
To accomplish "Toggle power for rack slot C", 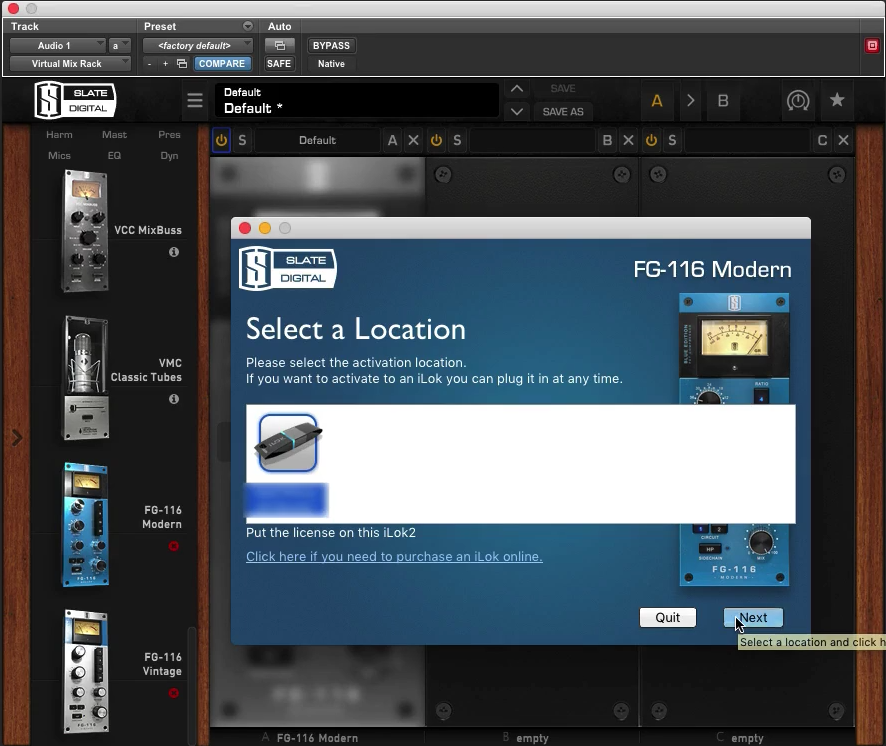I will 651,140.
